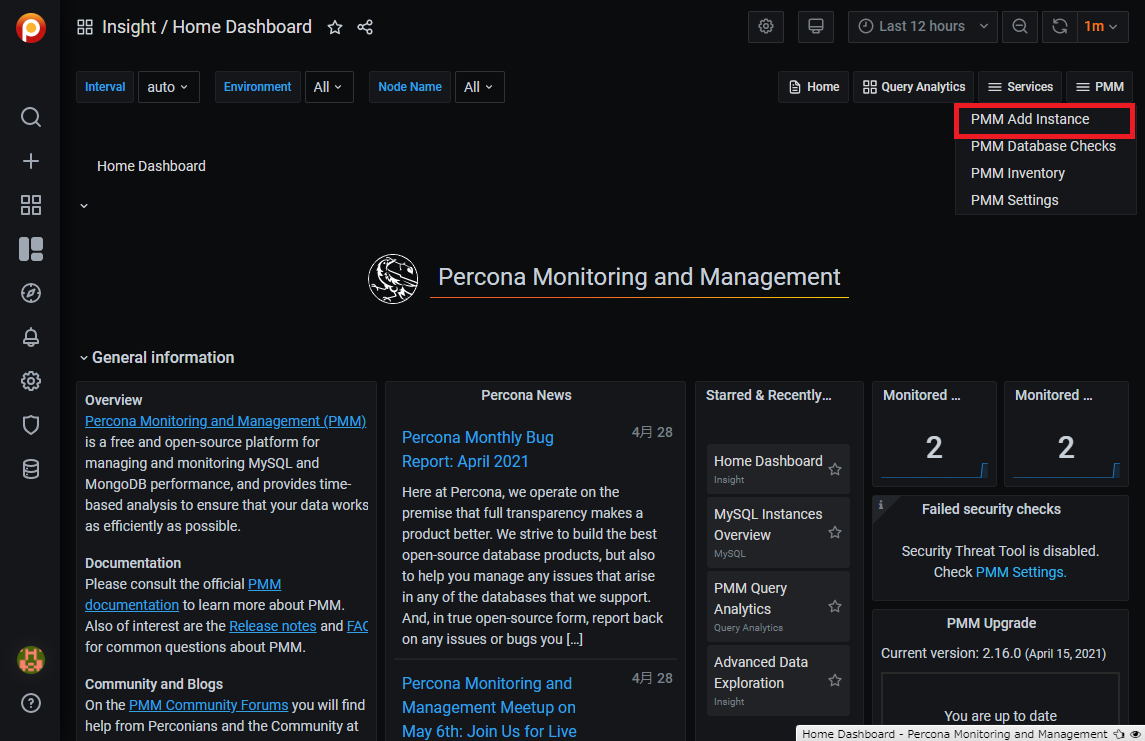Click the Starred & Recently panel title
The image size is (1145, 741).
768,395
